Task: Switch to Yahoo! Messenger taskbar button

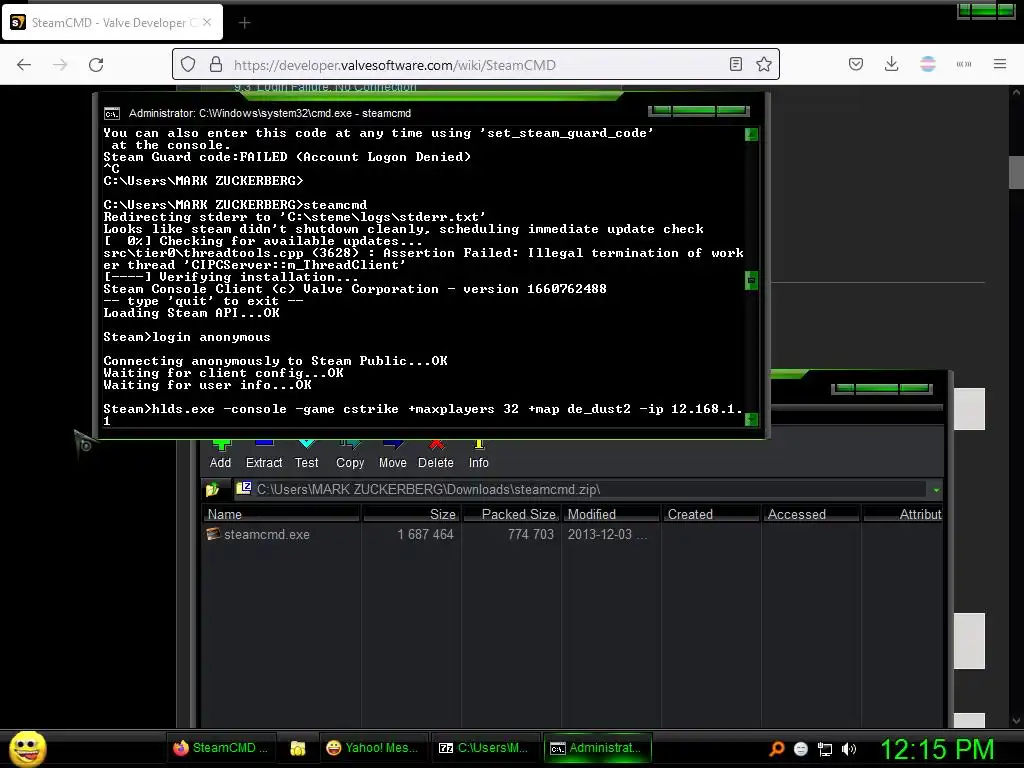Action: tap(373, 748)
